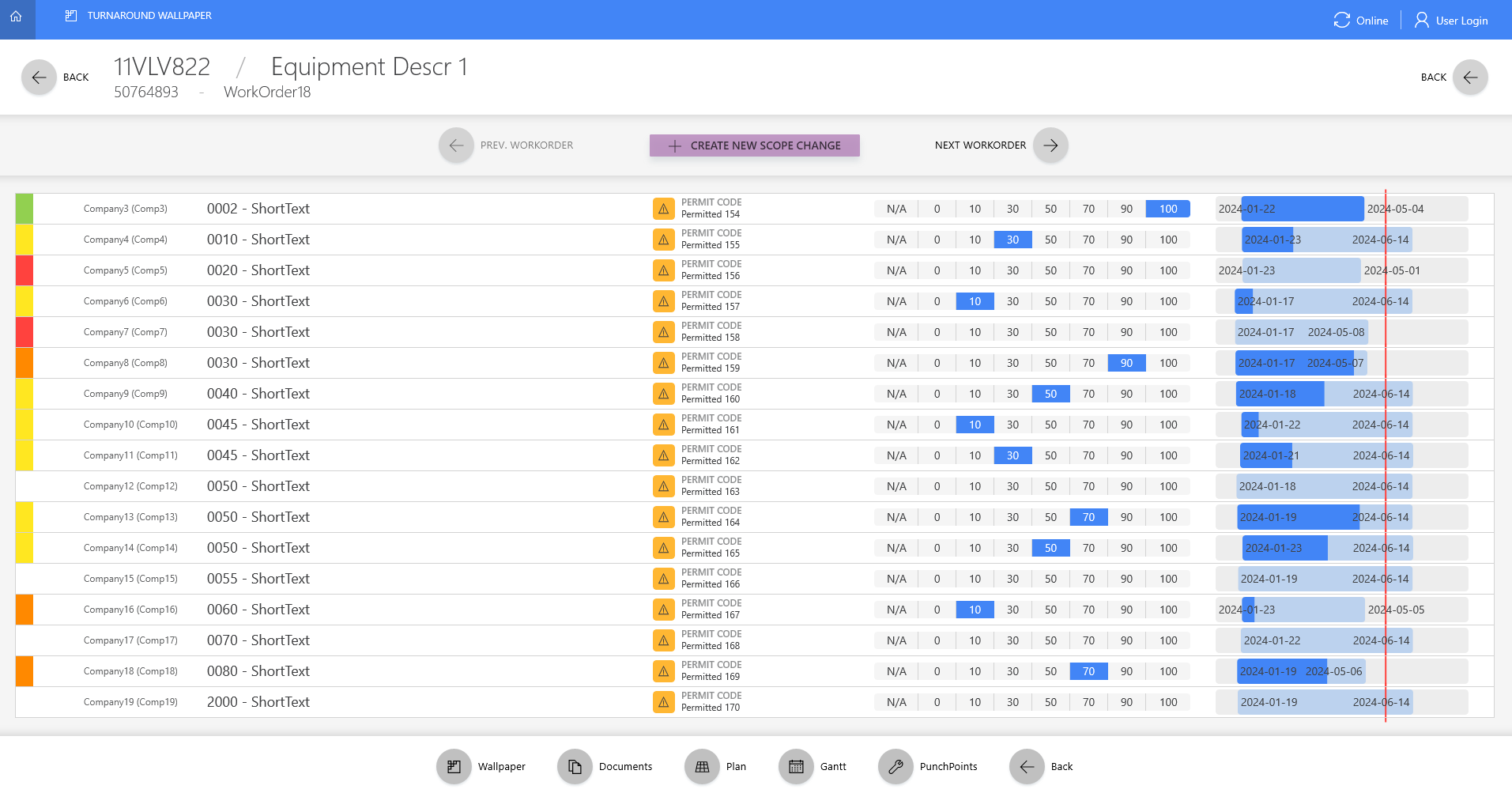Set Company4 0010 progress to 50

pos(1050,240)
